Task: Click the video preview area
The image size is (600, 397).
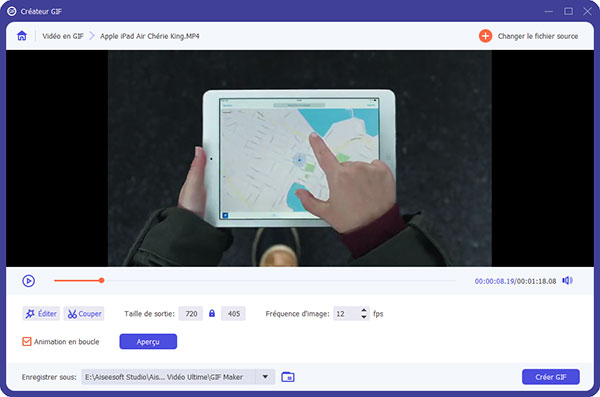Action: [x=300, y=158]
